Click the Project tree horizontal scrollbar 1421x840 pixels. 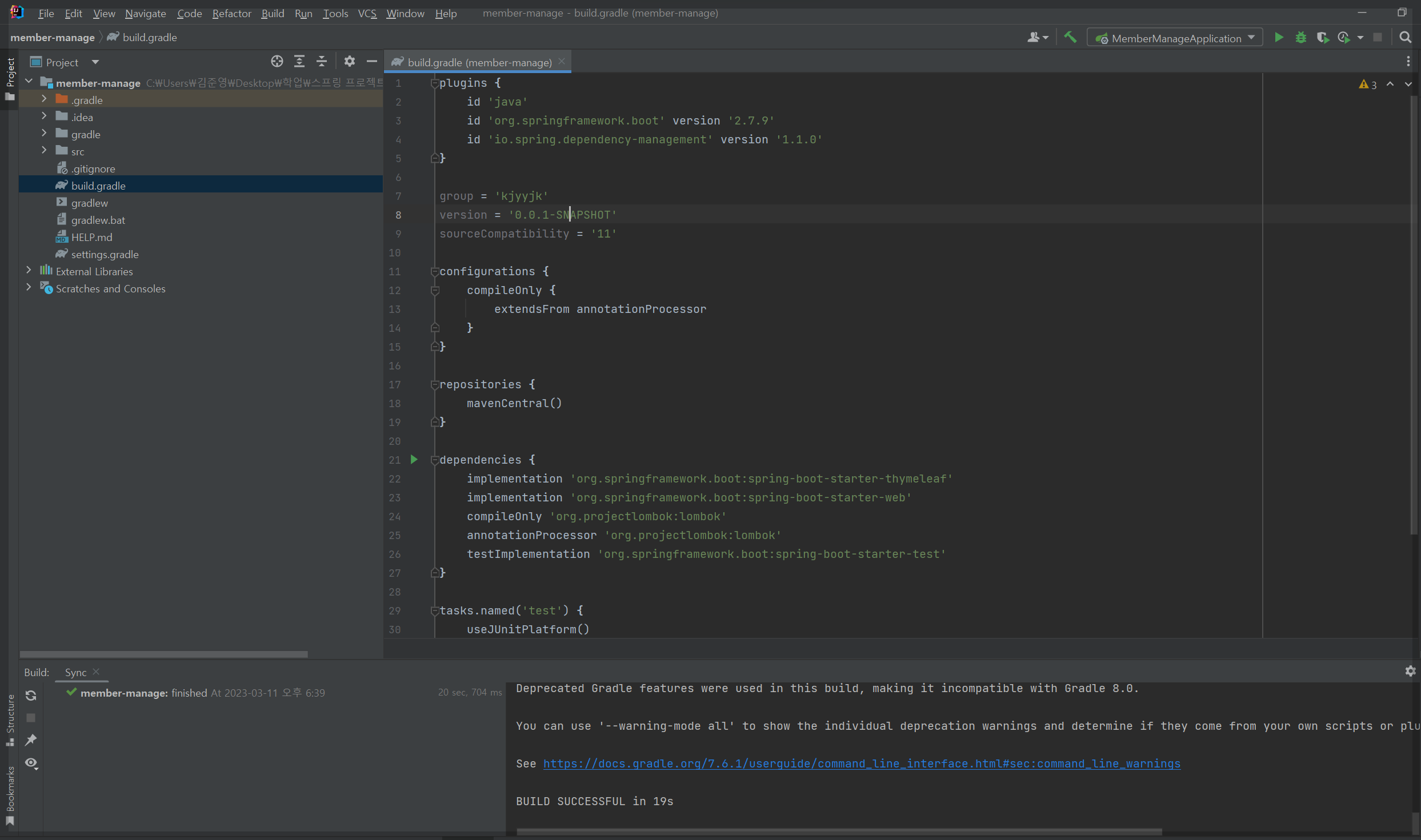click(163, 654)
